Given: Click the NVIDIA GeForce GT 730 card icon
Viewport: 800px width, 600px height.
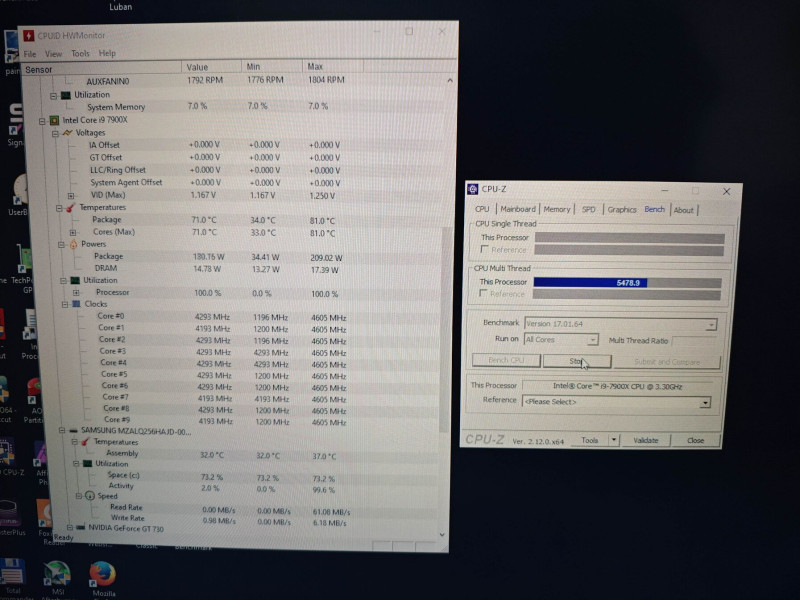Looking at the screenshot, I should pyautogui.click(x=81, y=528).
